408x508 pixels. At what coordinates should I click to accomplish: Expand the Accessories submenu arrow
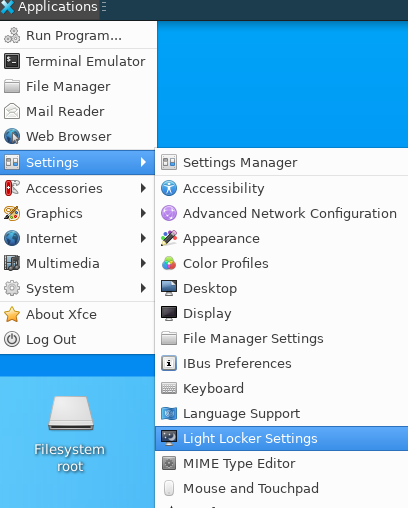coord(143,188)
